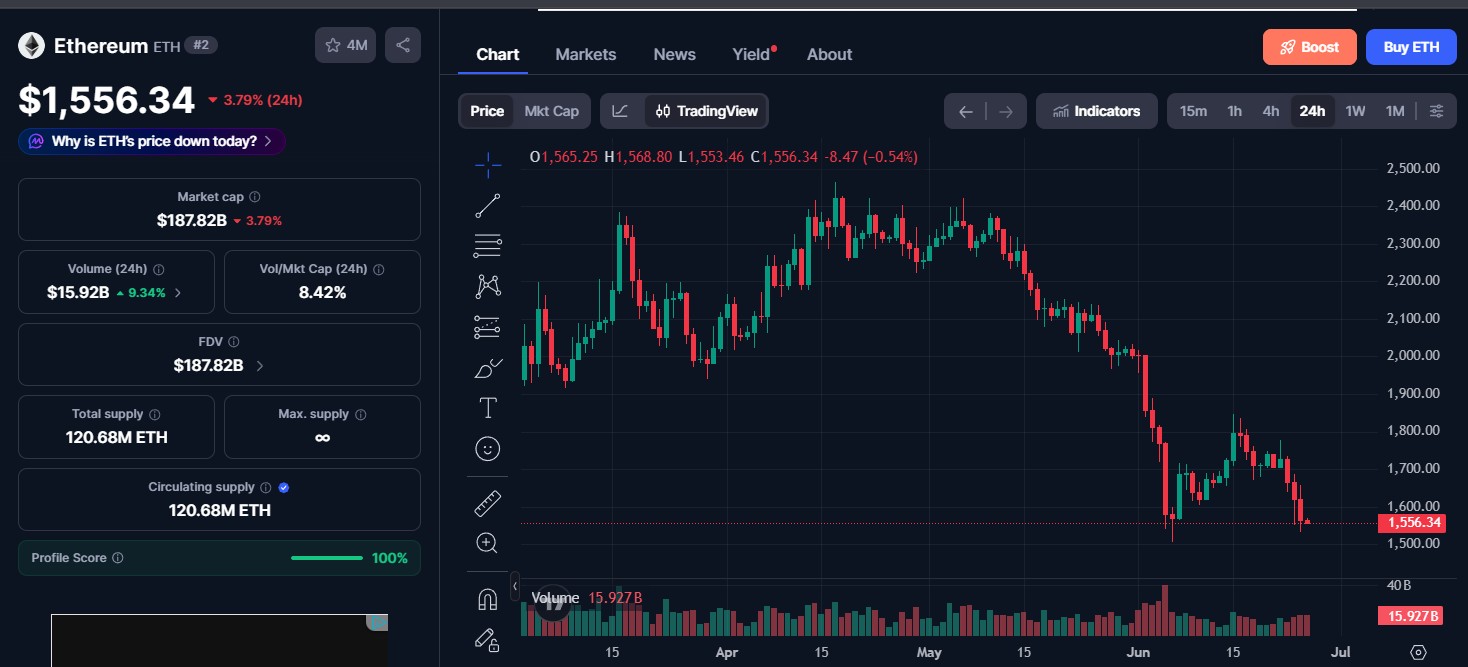The width and height of the screenshot is (1468, 667).
Task: Open the emoji icons tool
Action: [x=488, y=449]
